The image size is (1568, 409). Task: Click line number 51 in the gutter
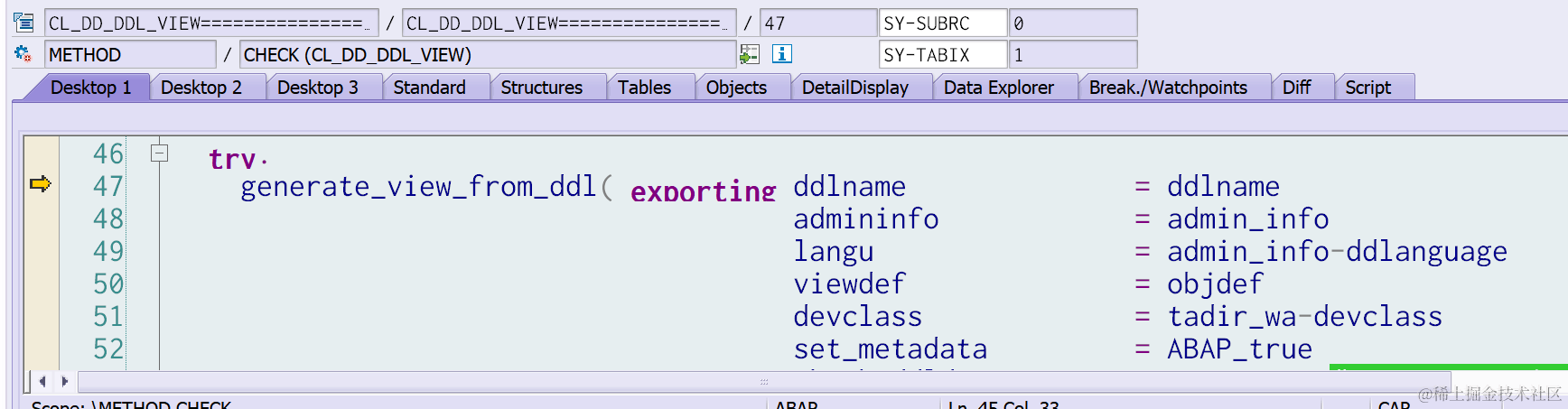tap(108, 316)
